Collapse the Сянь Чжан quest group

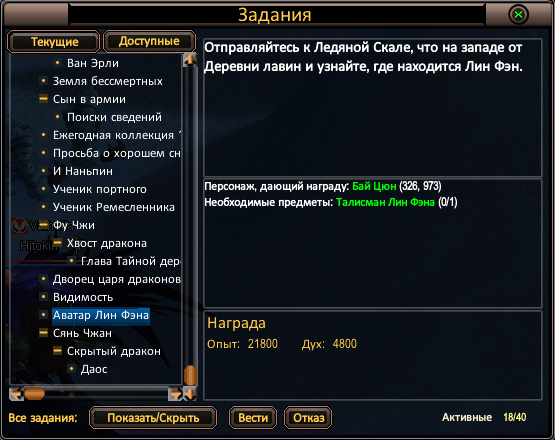click(x=43, y=333)
